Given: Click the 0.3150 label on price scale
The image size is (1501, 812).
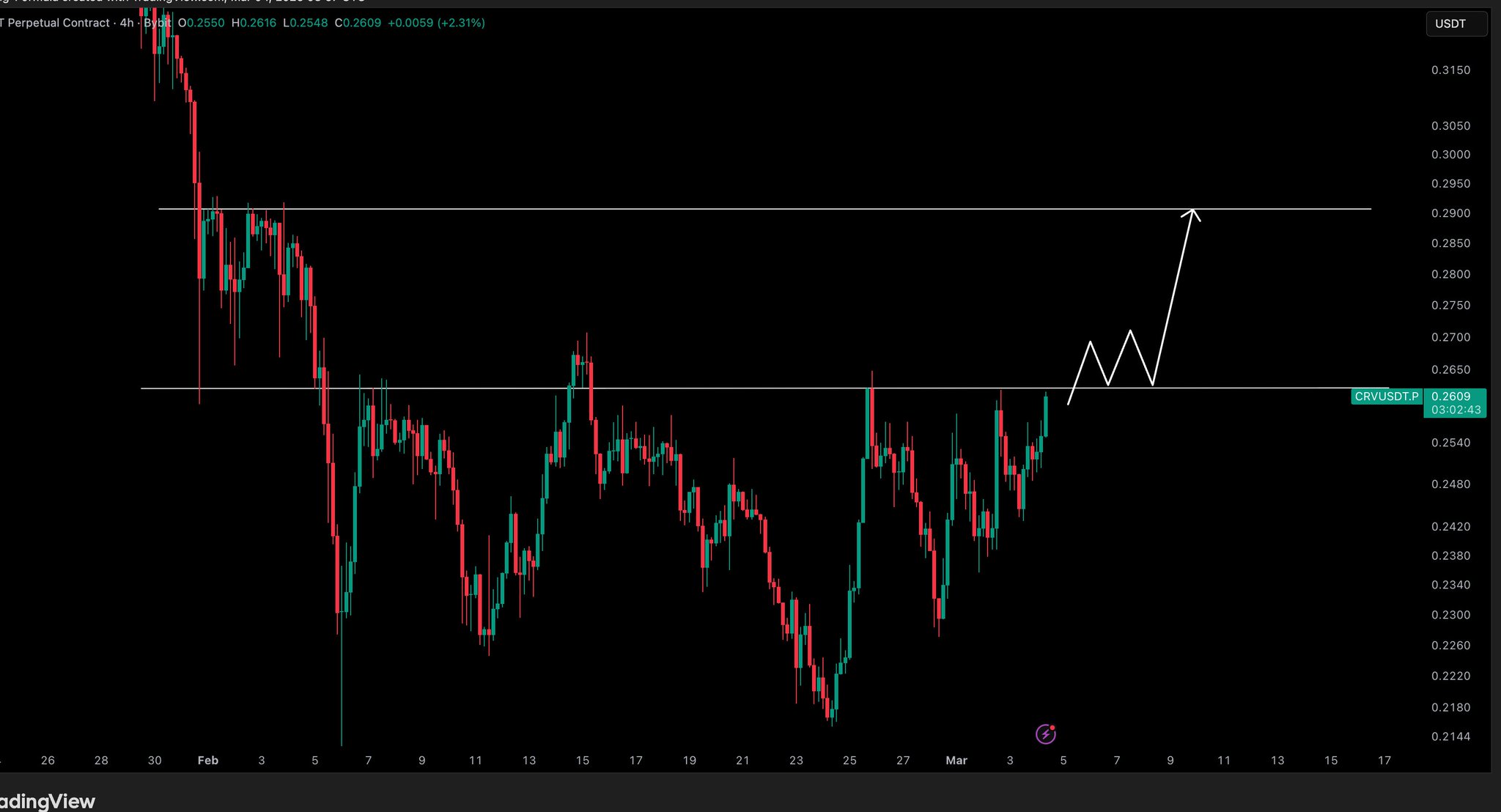Looking at the screenshot, I should (x=1450, y=70).
